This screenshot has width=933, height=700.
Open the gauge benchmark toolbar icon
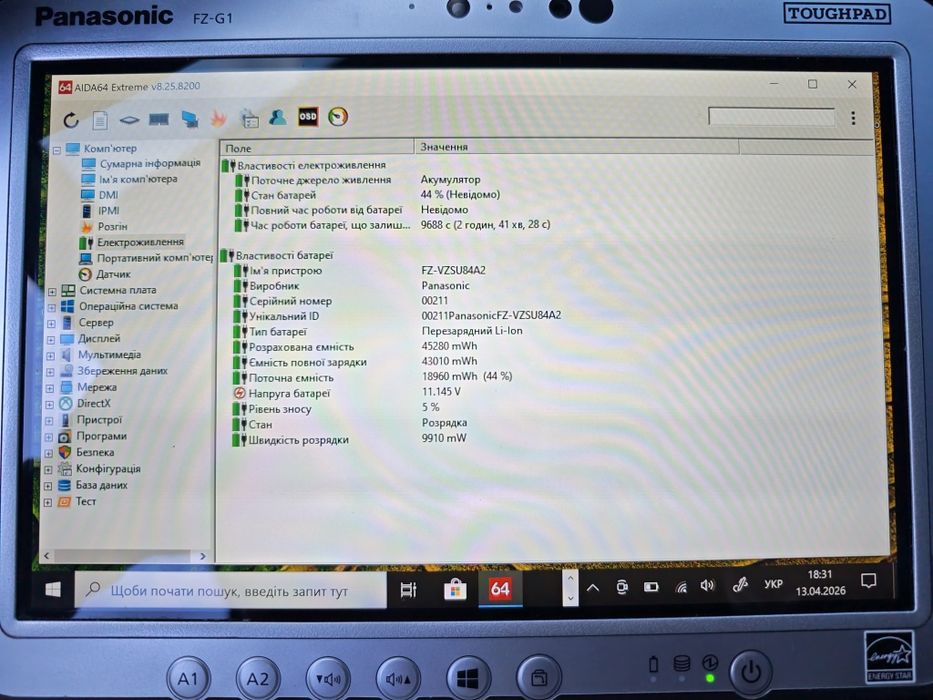(338, 116)
